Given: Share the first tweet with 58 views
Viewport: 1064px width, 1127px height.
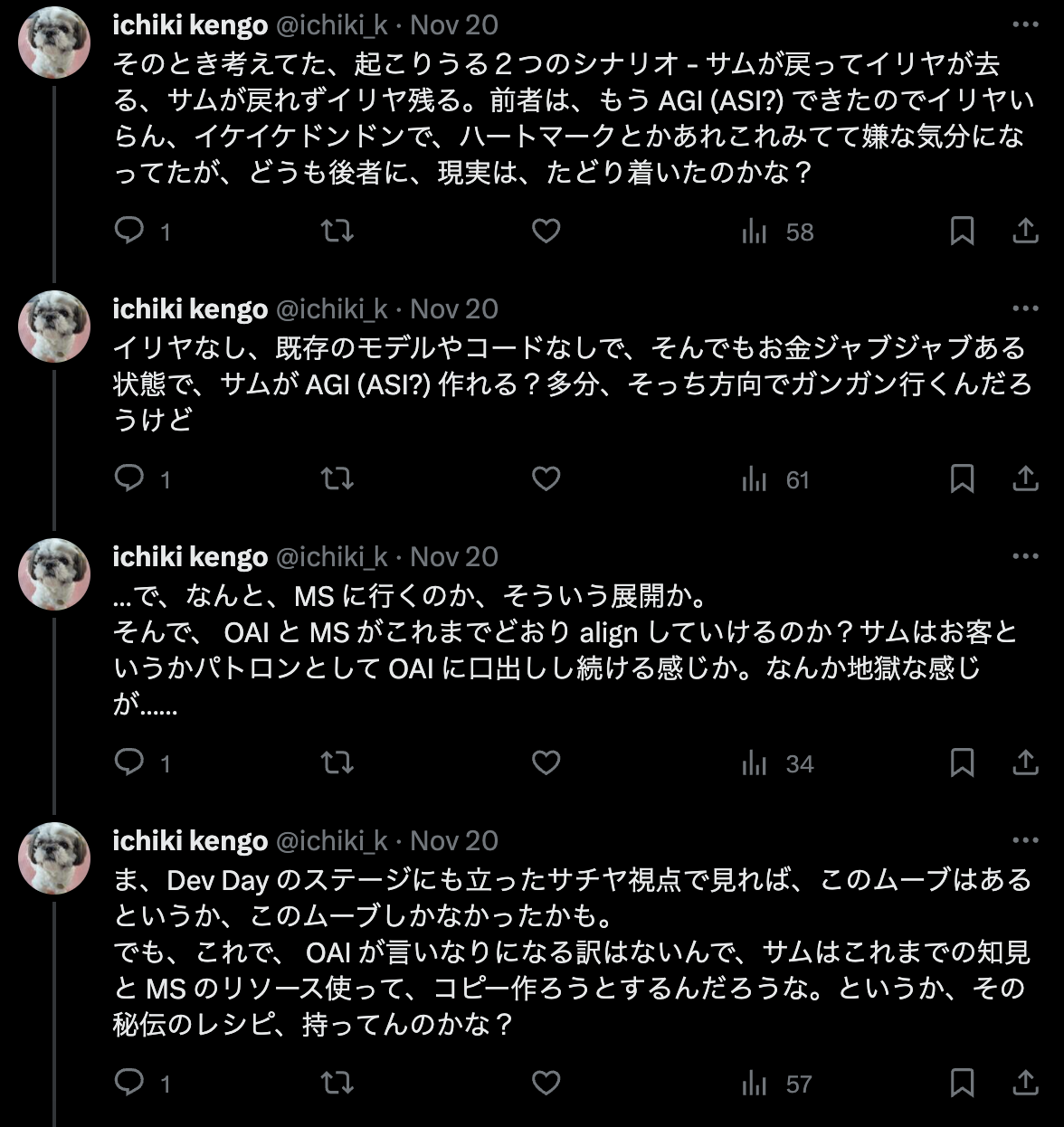Looking at the screenshot, I should pyautogui.click(x=1025, y=231).
